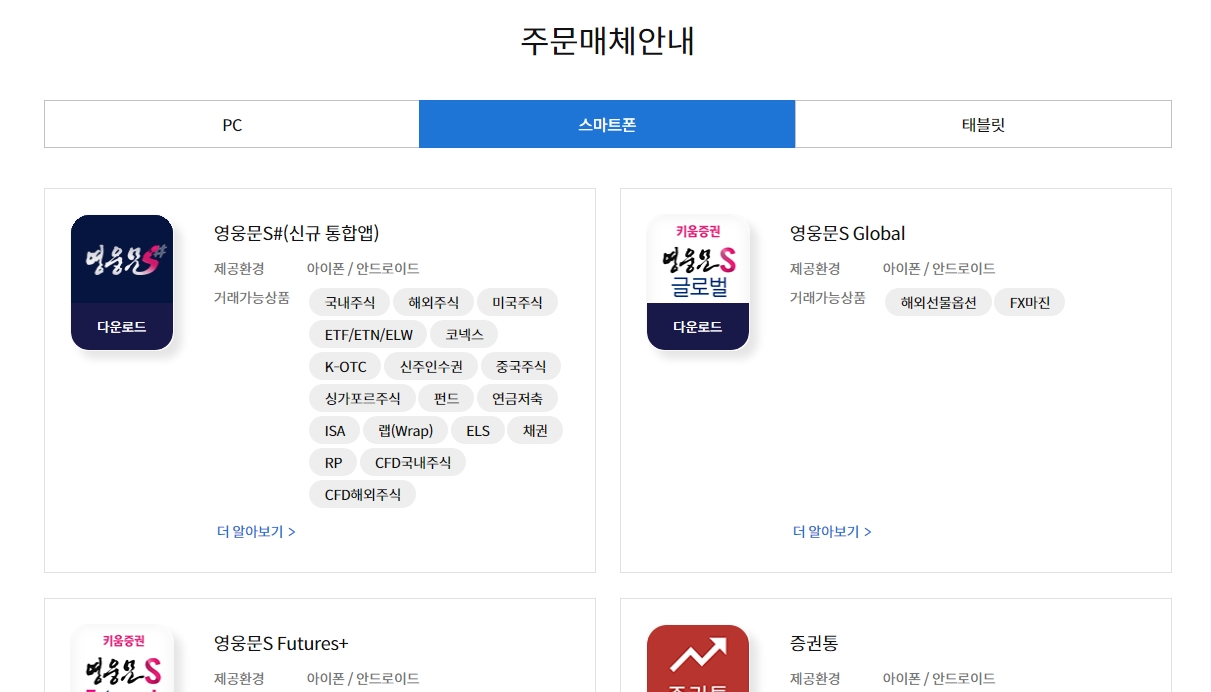Select the 펀드 tag
This screenshot has width=1211, height=692.
coord(446,398)
